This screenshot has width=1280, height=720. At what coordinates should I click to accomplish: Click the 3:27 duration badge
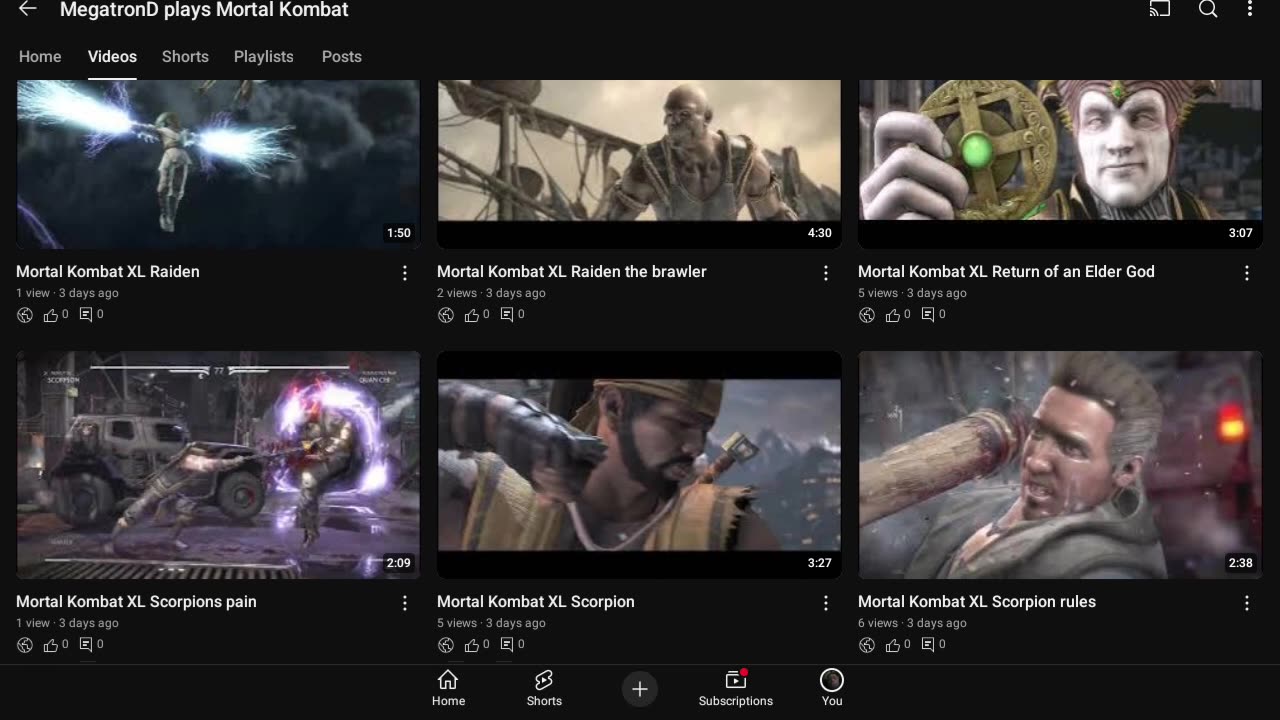[820, 563]
